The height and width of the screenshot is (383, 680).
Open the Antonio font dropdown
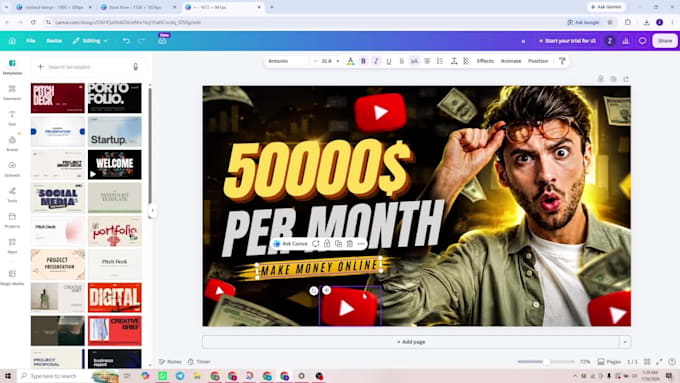287,61
